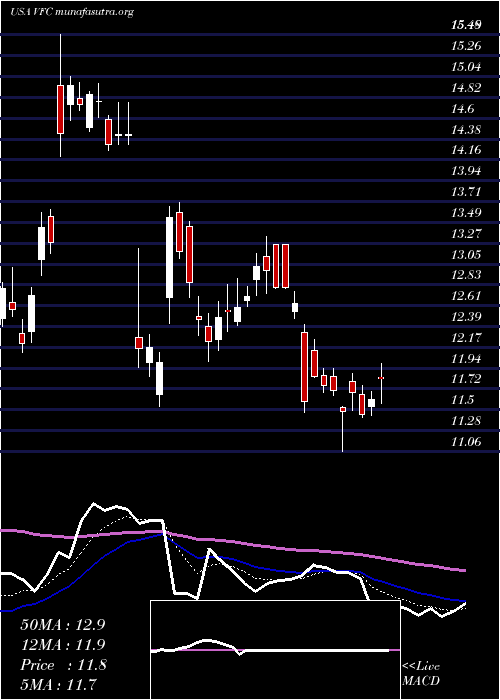Click the MACD inset chart box
The width and height of the screenshot is (500, 700).
tap(275, 650)
